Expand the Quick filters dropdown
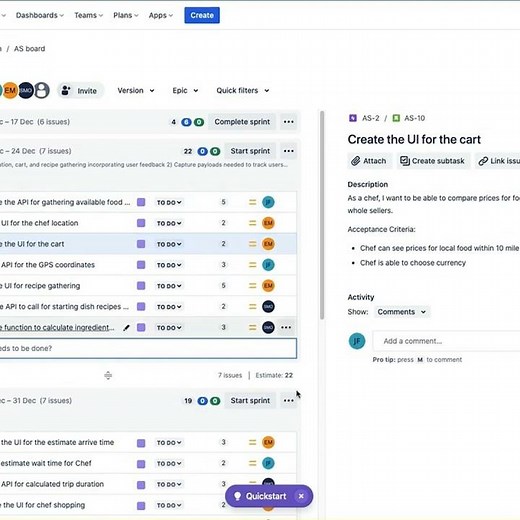Screen dimensions: 520x520 (243, 91)
